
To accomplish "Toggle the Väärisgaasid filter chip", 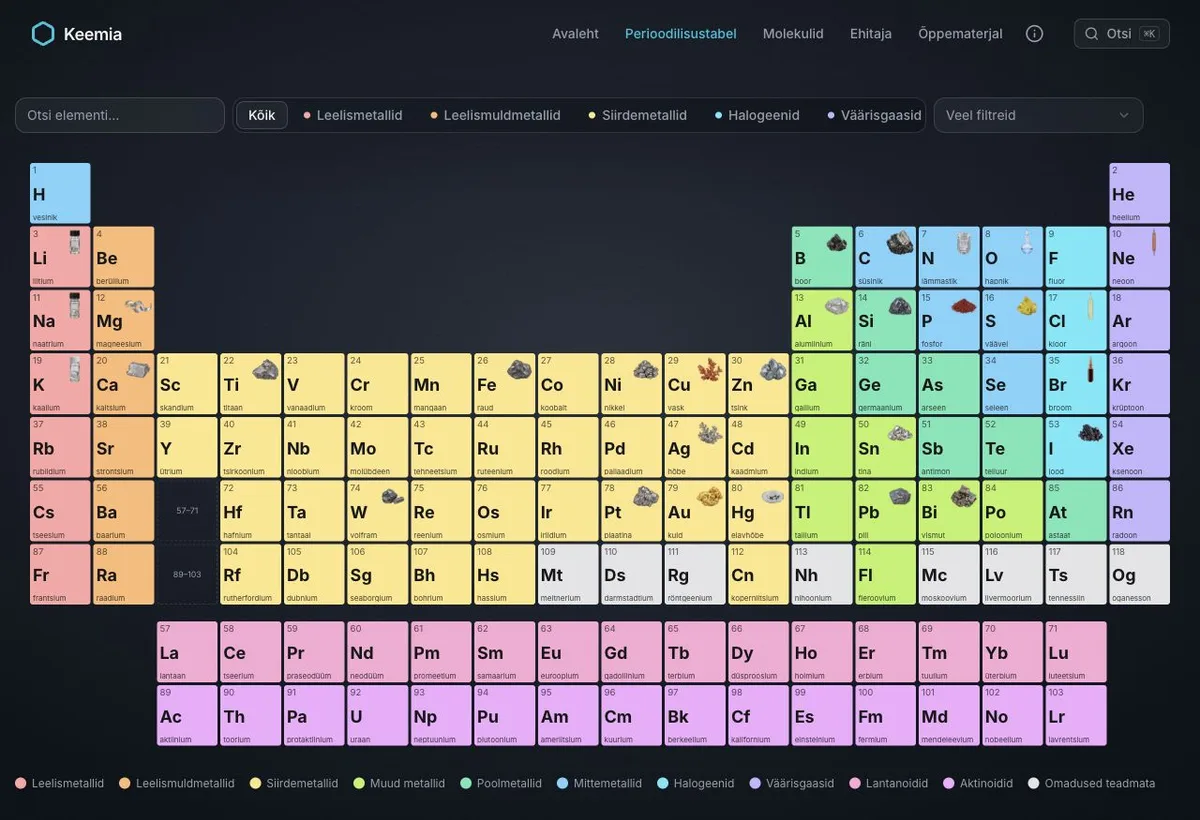I will pos(874,115).
